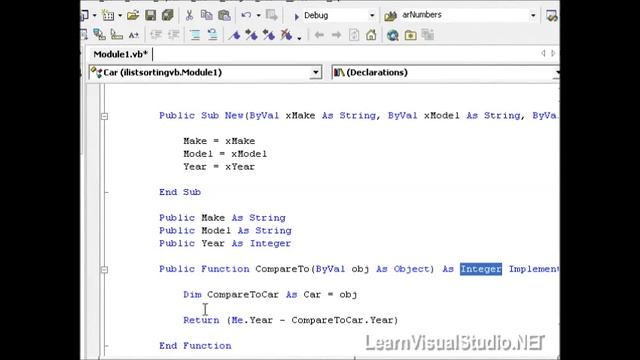Click the 'Model = xModel' code line
This screenshot has width=640, height=360.
click(x=225, y=154)
